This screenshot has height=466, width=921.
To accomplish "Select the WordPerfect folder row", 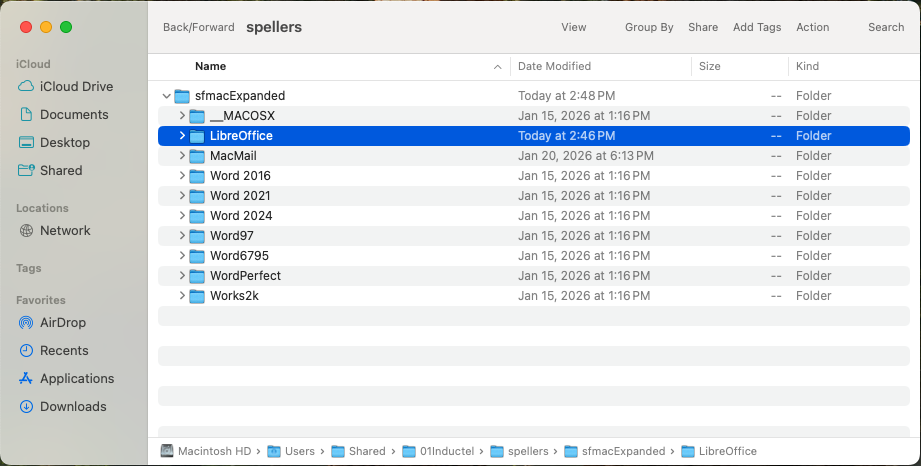I will click(x=245, y=276).
